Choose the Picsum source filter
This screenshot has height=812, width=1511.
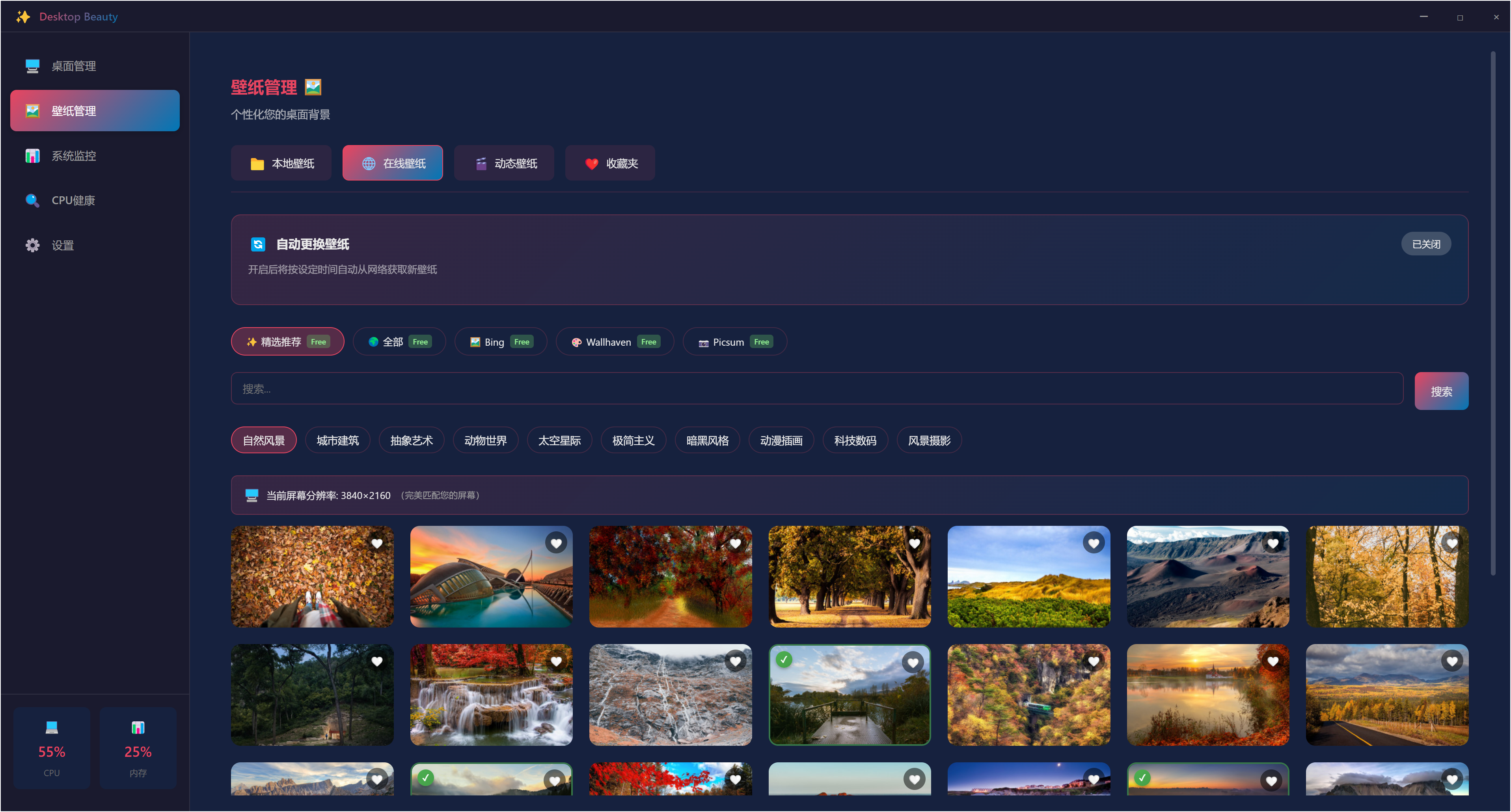pos(734,341)
